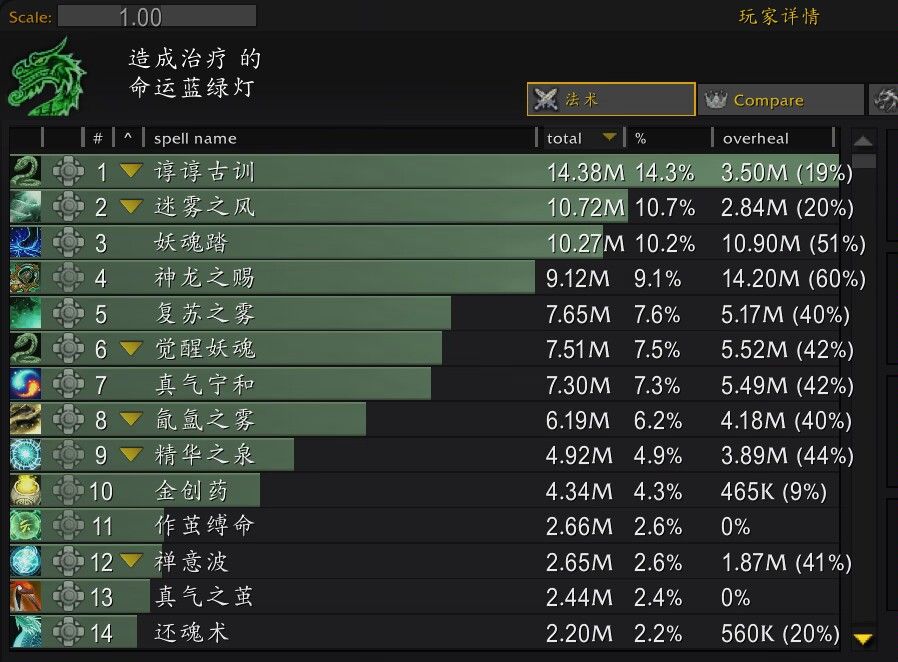Expand the 觉醒妖魂 row arrow
This screenshot has width=898, height=662.
[x=131, y=348]
